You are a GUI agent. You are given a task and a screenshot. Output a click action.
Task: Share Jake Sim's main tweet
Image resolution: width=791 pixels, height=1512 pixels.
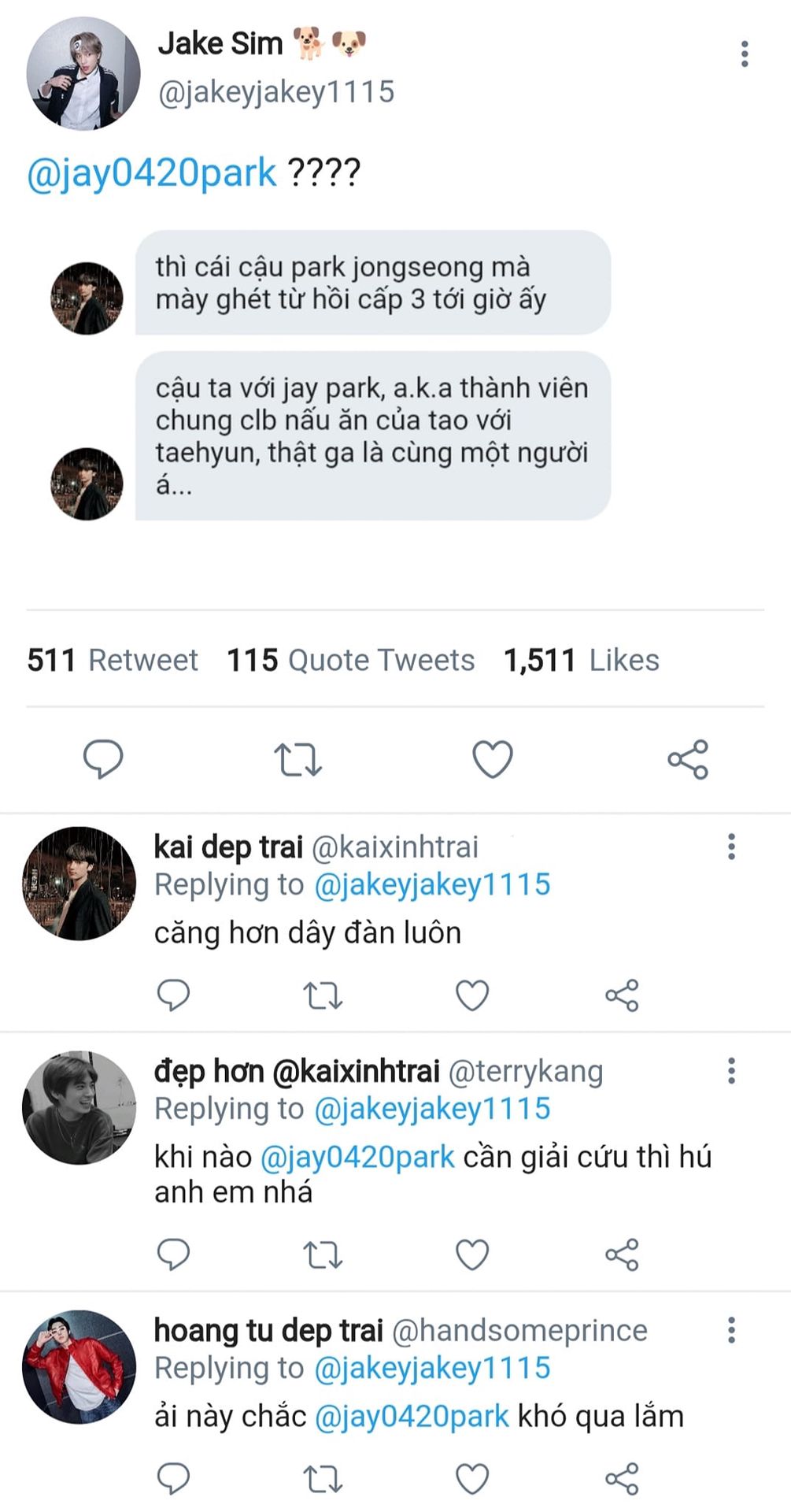[688, 759]
